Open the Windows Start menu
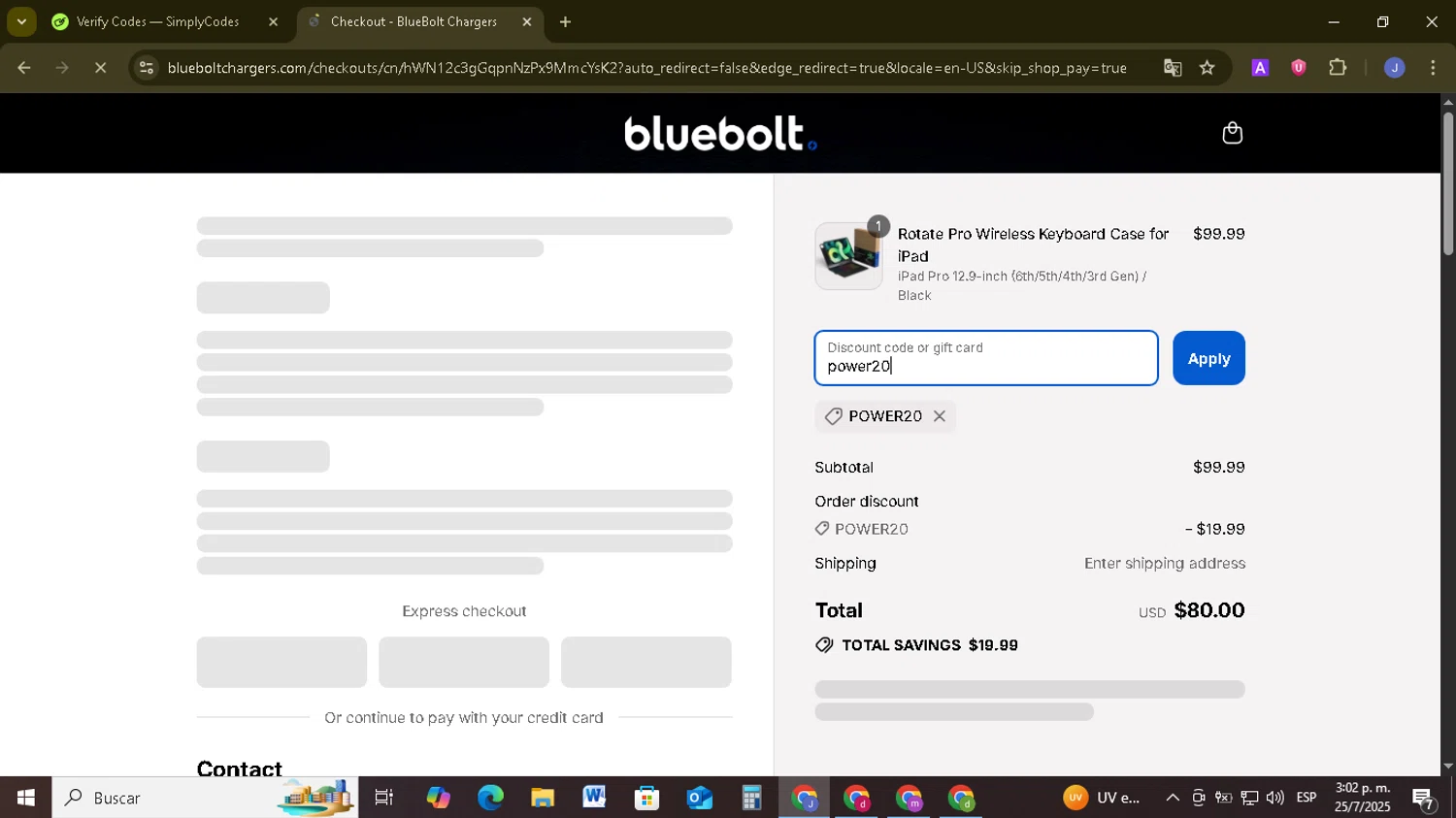This screenshot has width=1456, height=818. 25,798
